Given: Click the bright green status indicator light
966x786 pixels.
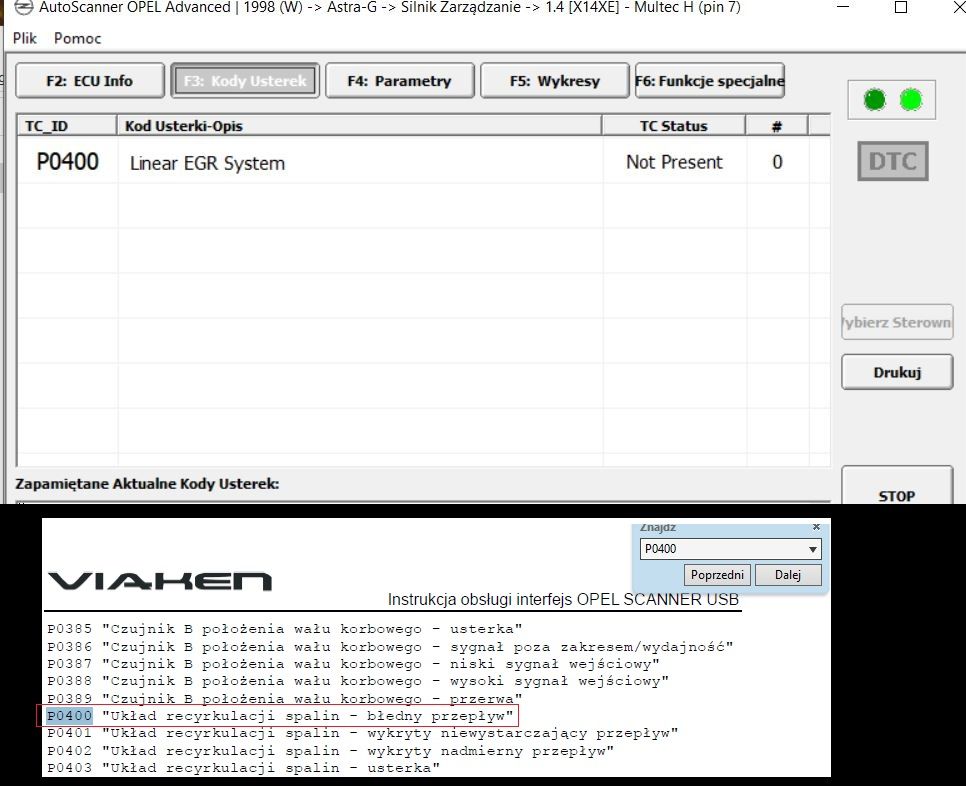Looking at the screenshot, I should [911, 100].
